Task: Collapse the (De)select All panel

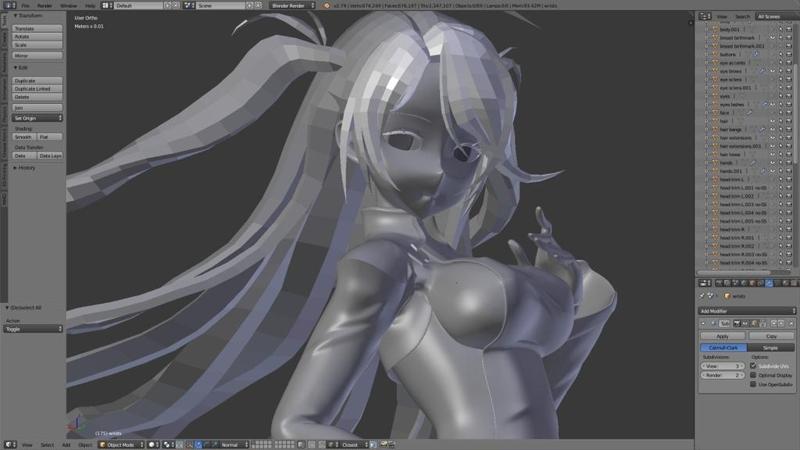Action: (x=7, y=308)
